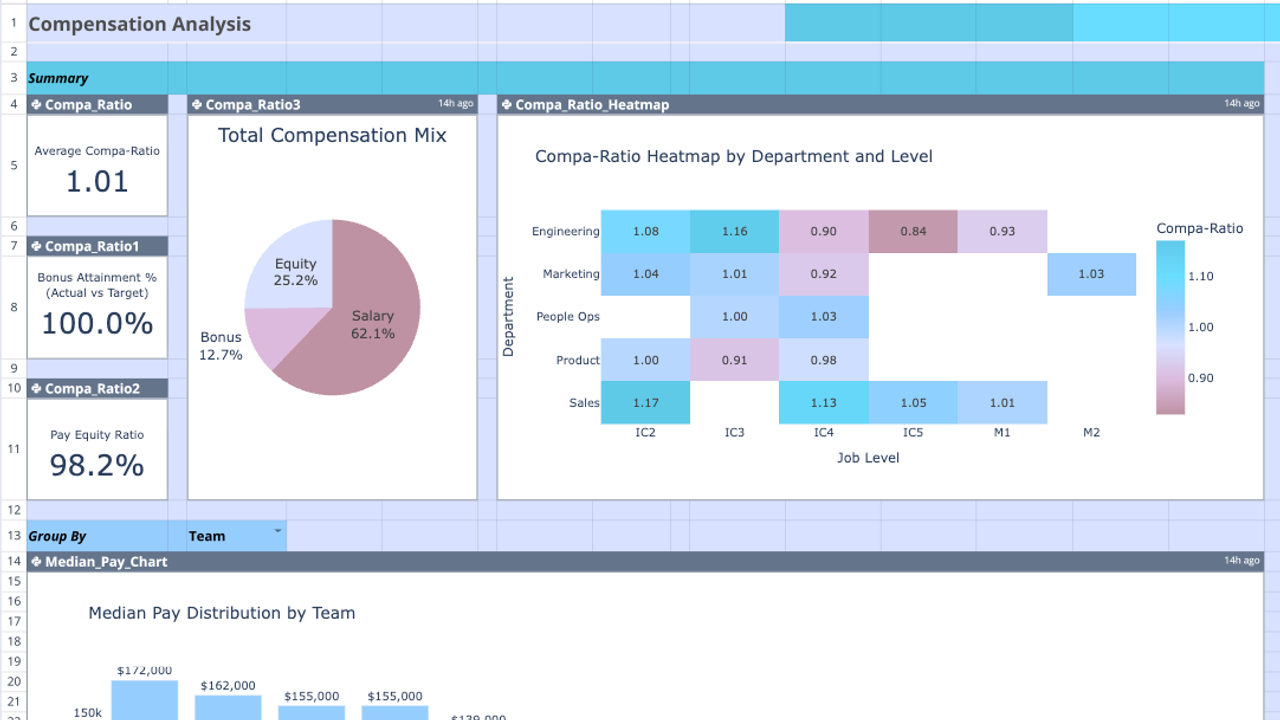The width and height of the screenshot is (1280, 720).
Task: Click the Pay Equity Ratio value 98.2%
Action: click(97, 465)
